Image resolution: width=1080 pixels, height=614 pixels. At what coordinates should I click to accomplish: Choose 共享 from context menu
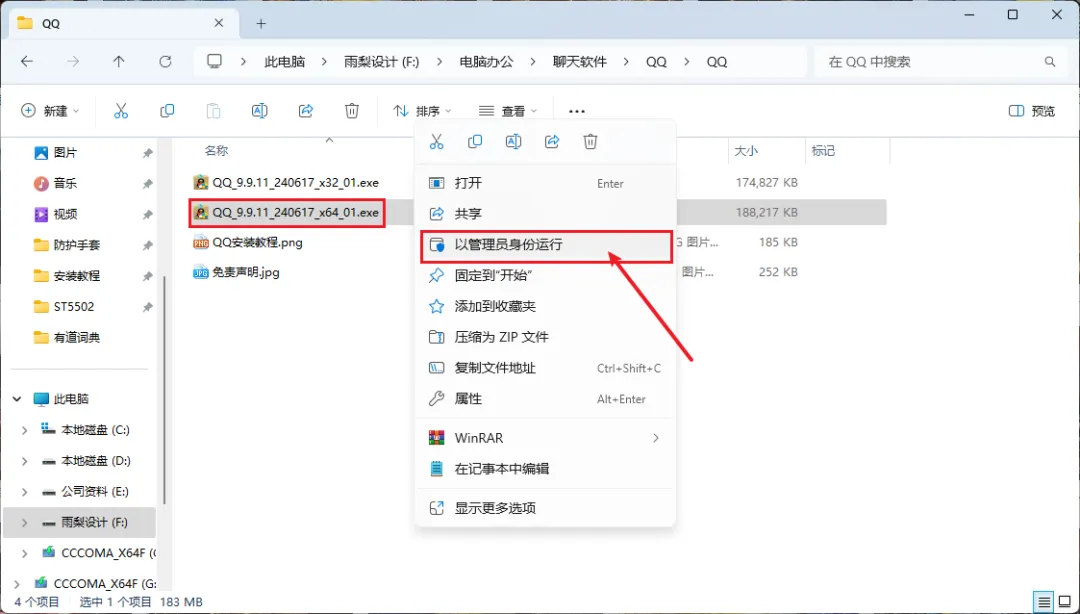coord(546,214)
